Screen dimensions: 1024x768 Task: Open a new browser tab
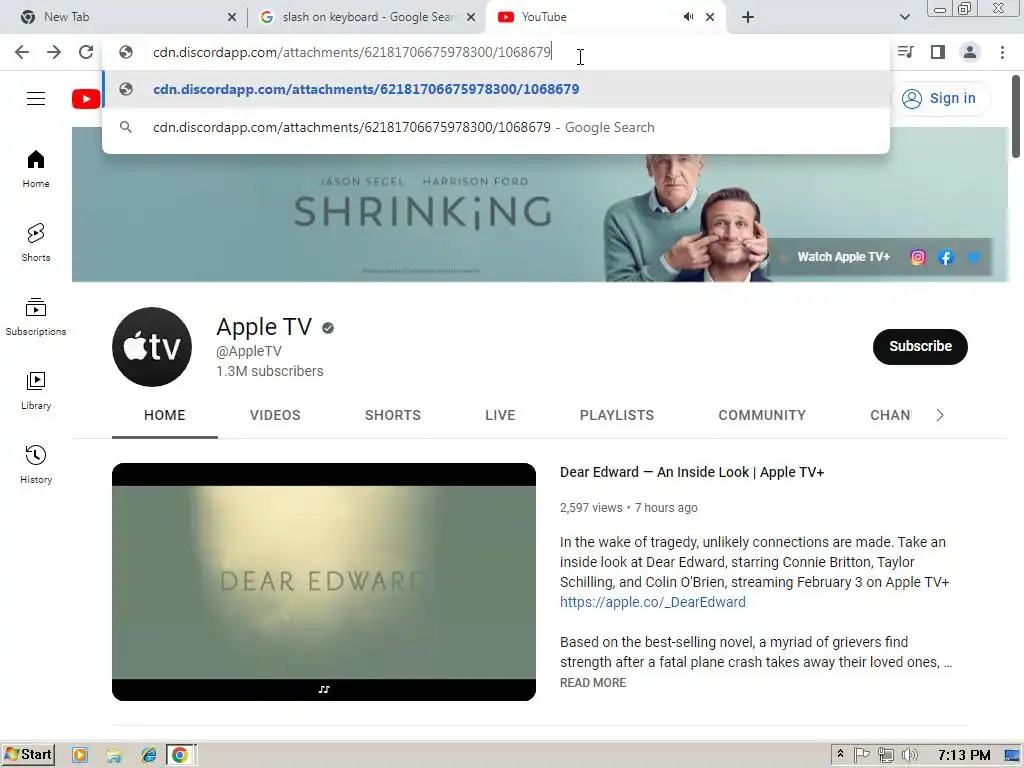point(748,17)
